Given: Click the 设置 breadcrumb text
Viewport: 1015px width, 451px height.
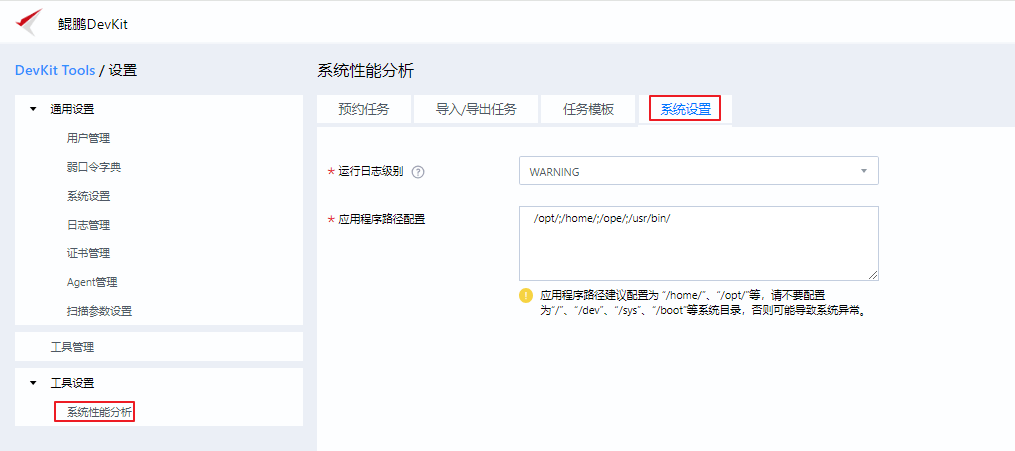Looking at the screenshot, I should (x=123, y=71).
